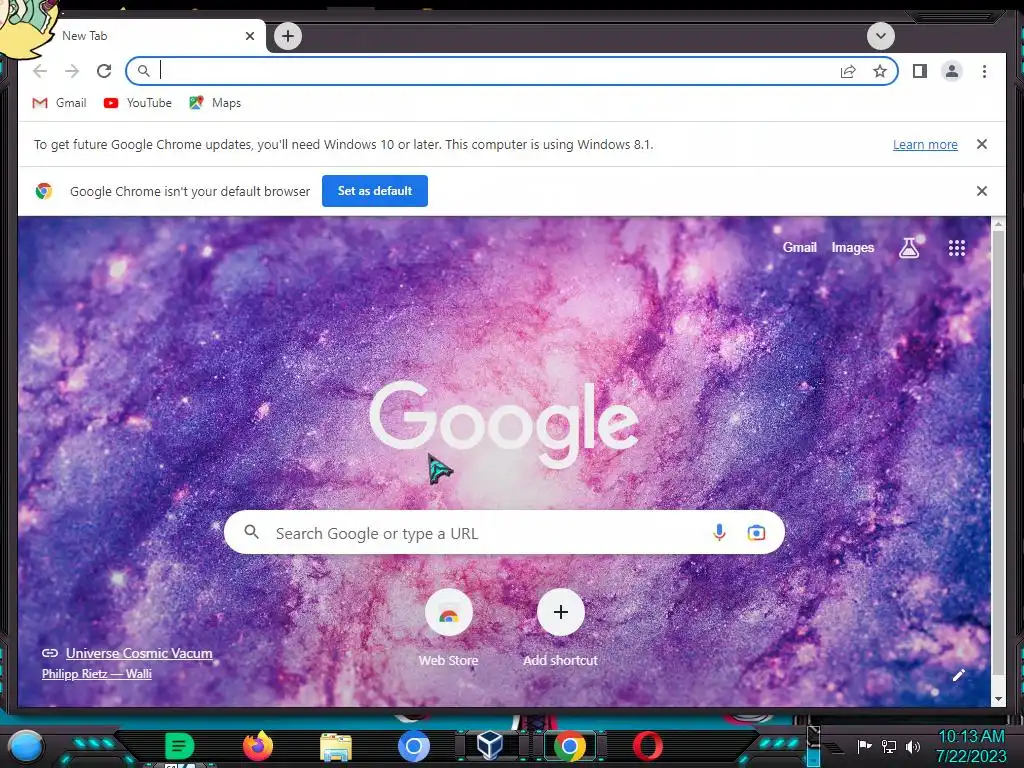Click page scrollbar up arrow
1024x768 pixels.
point(998,225)
